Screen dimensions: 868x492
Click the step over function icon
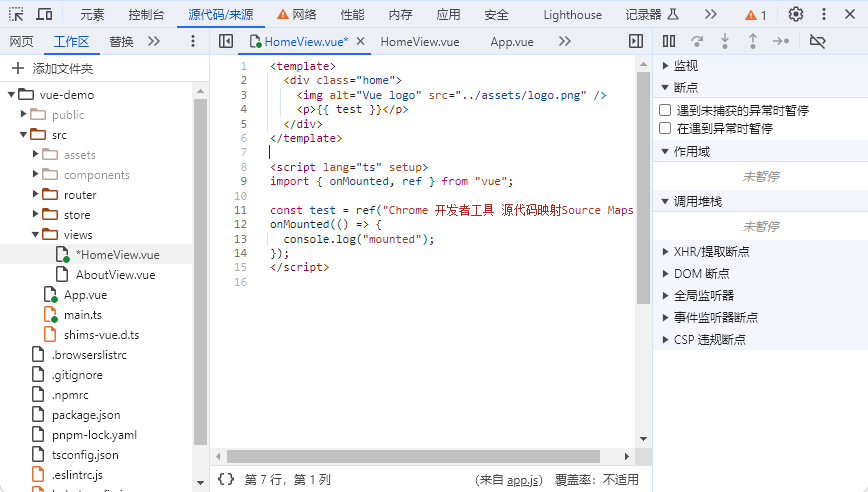pyautogui.click(x=697, y=41)
